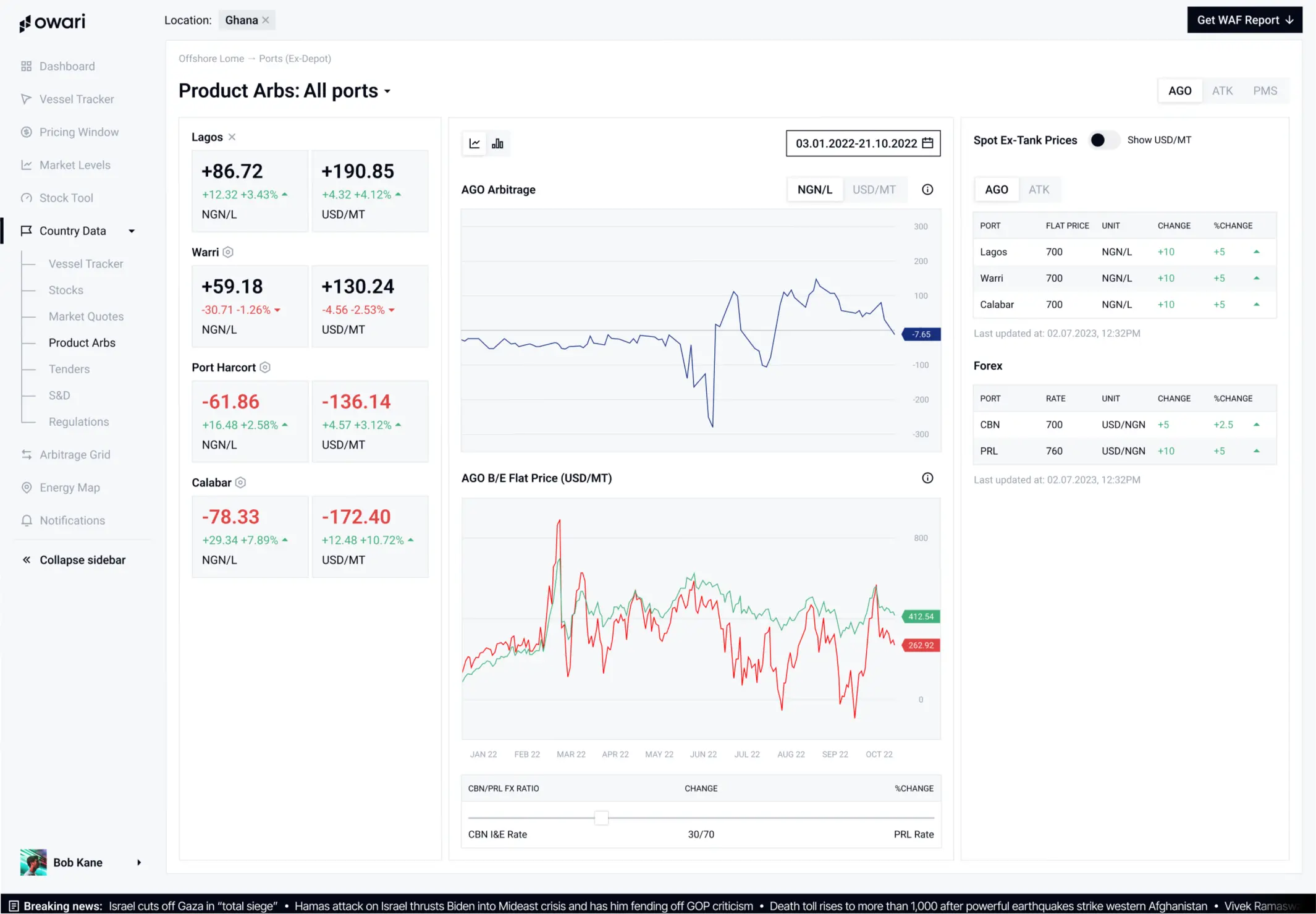Click the AGO Arbitrage info icon
The image size is (1316, 914).
pos(927,190)
